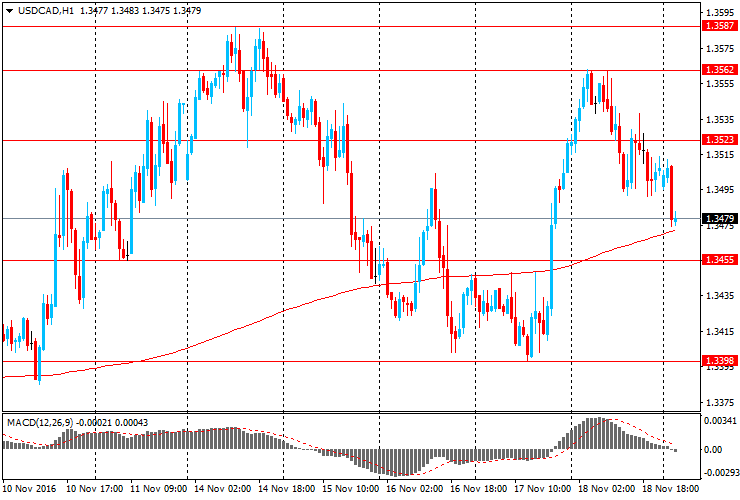Image resolution: width=740 pixels, height=500 pixels.
Task: Select the 16 Nov 02:00 time axis label
Action: click(x=414, y=488)
